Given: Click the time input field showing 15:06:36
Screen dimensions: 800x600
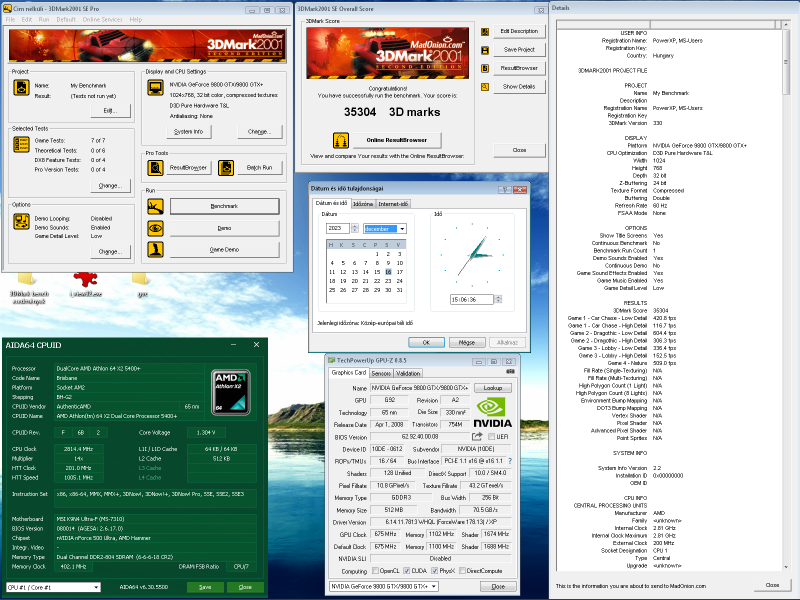Looking at the screenshot, I should (x=472, y=299).
